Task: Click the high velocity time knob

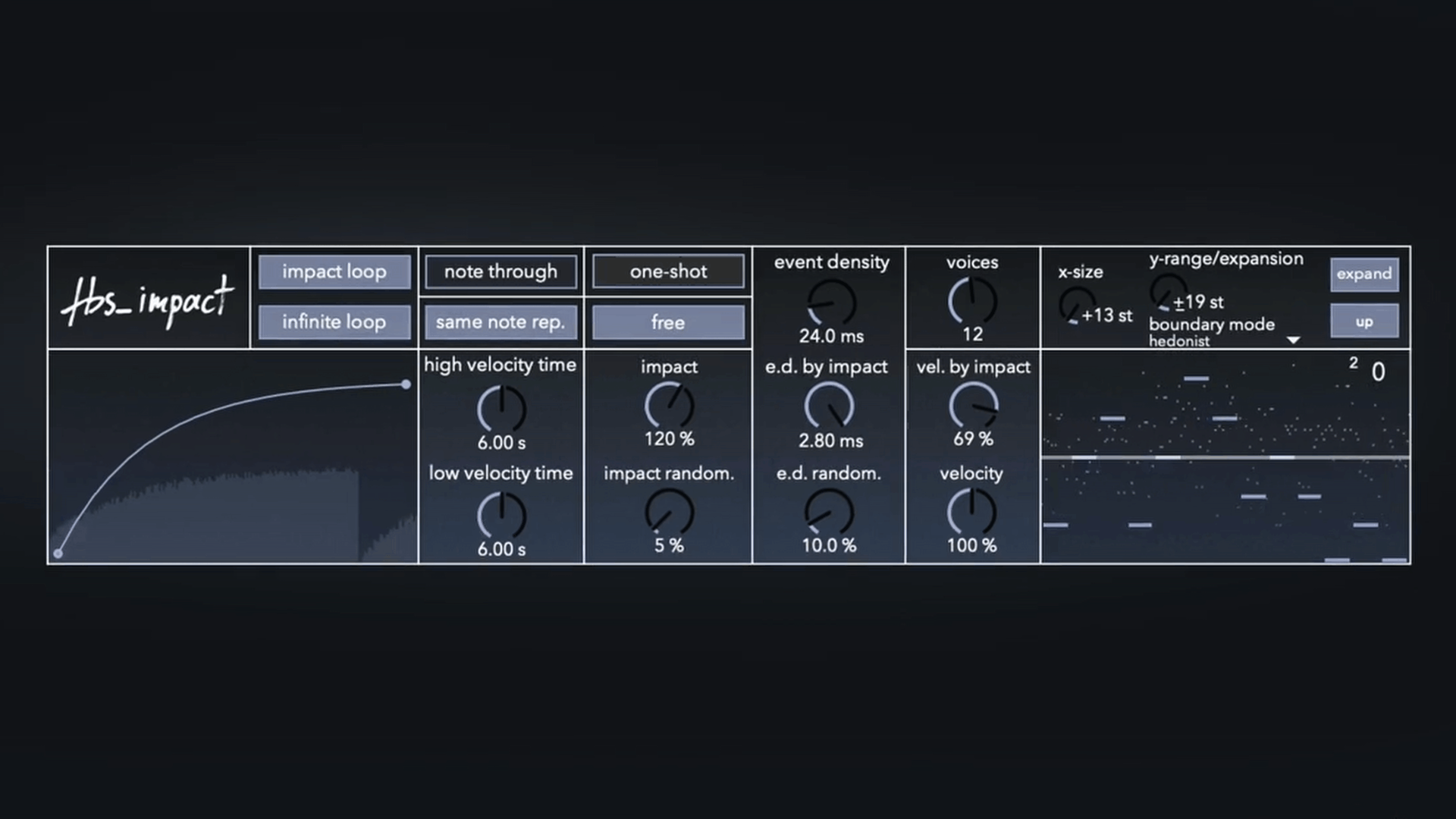Action: [x=501, y=409]
